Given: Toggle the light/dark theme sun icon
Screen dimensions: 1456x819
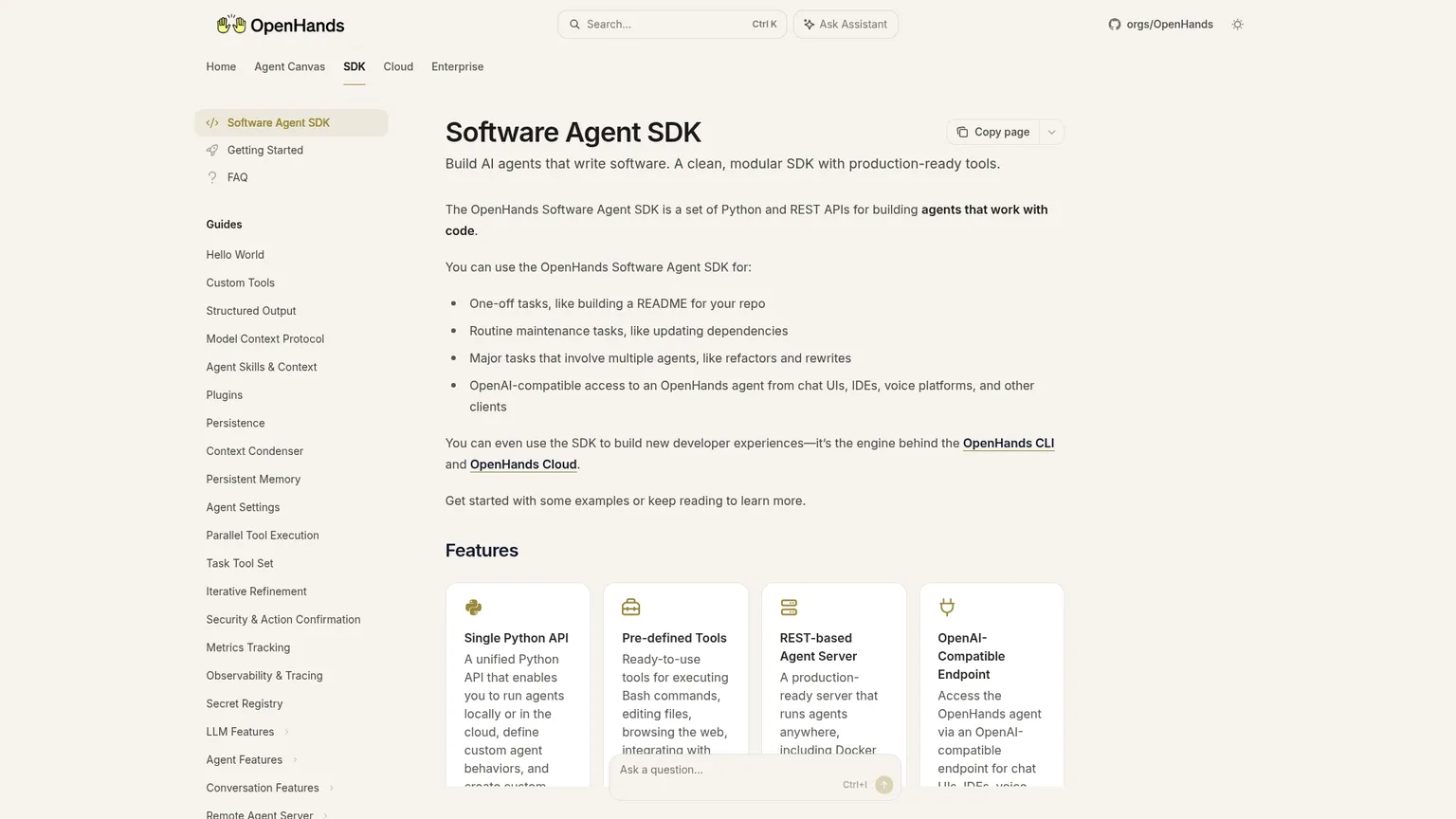Looking at the screenshot, I should (1237, 25).
